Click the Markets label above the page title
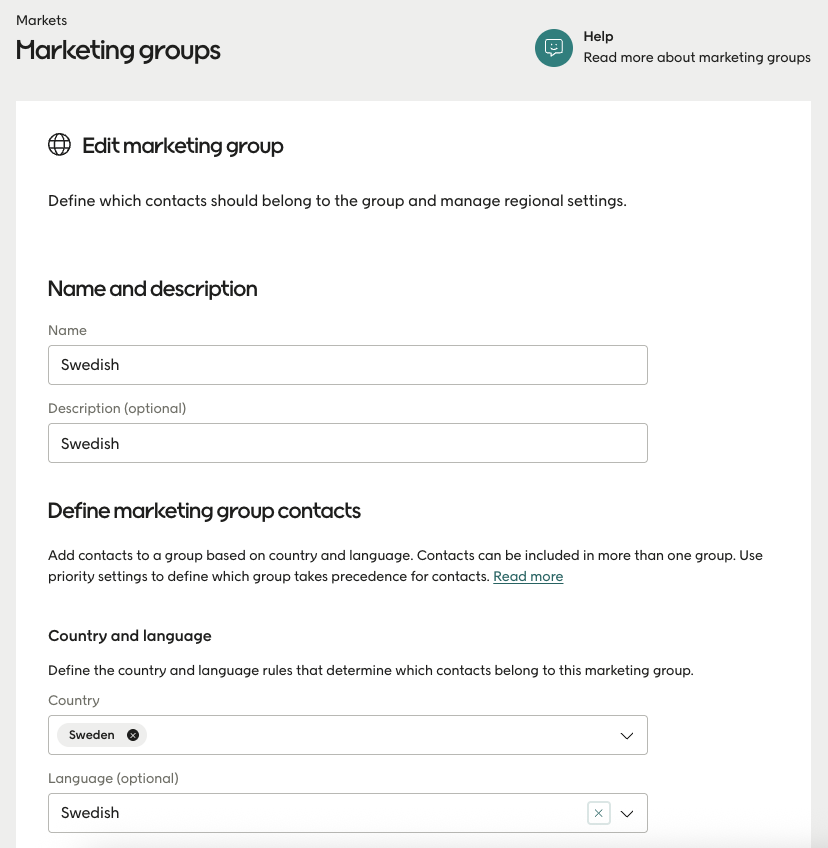 (x=41, y=20)
